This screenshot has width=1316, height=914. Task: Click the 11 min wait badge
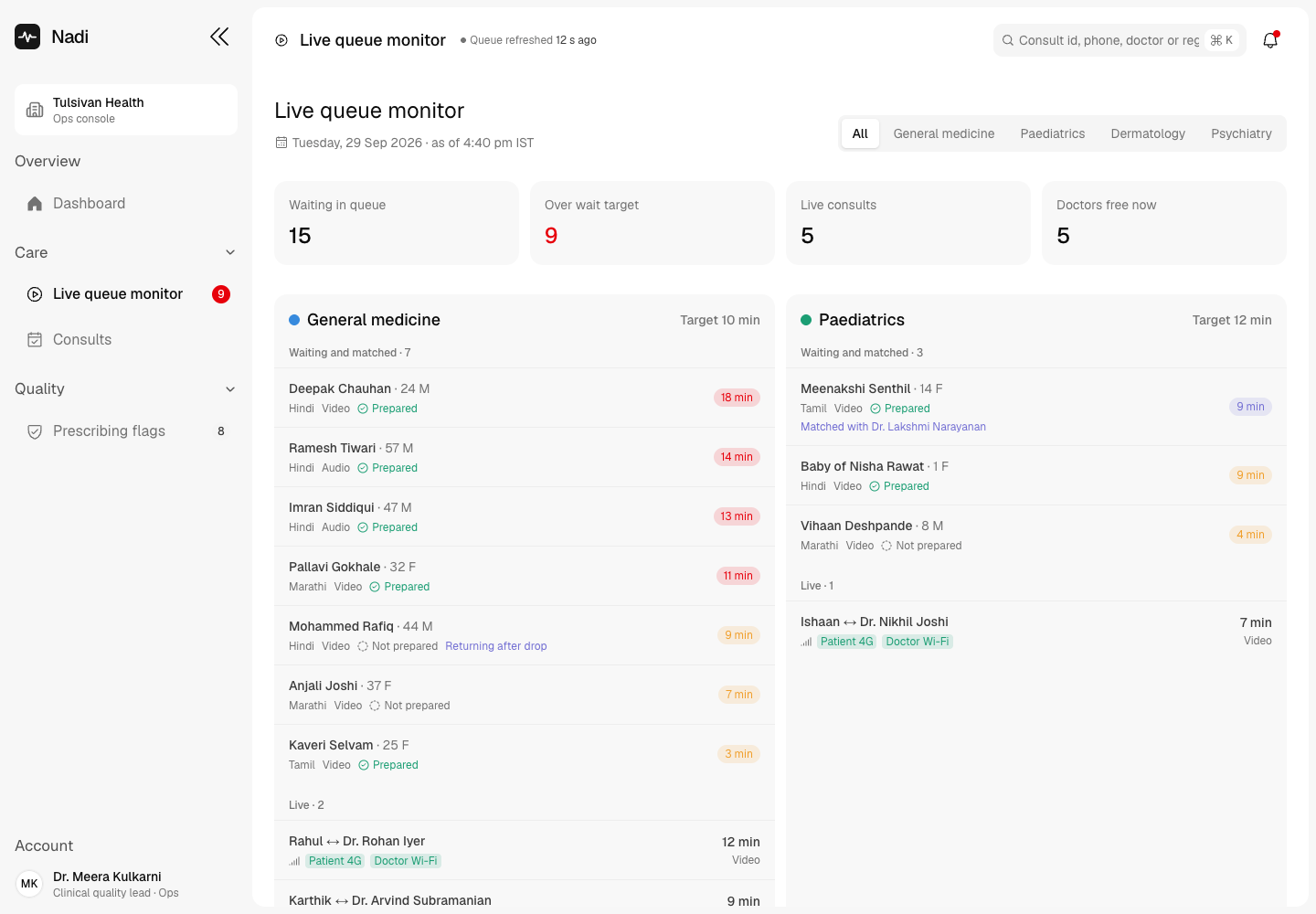coord(738,576)
